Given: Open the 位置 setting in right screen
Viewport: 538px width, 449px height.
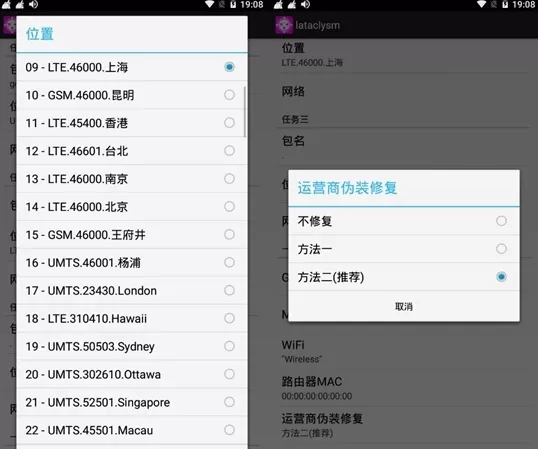Looking at the screenshot, I should coord(405,56).
